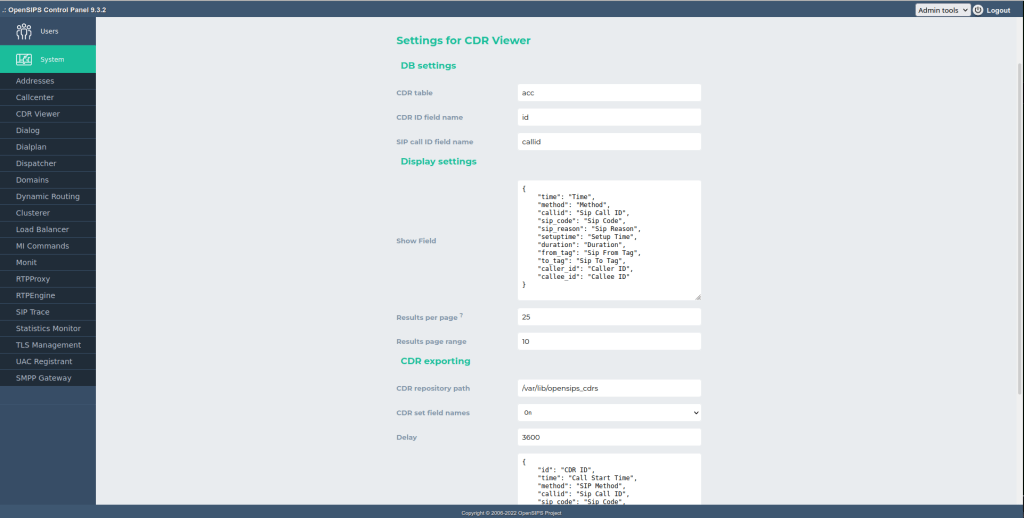Click the System monitor icon in sidebar
Screen dimensions: 1024x518
(24, 59)
